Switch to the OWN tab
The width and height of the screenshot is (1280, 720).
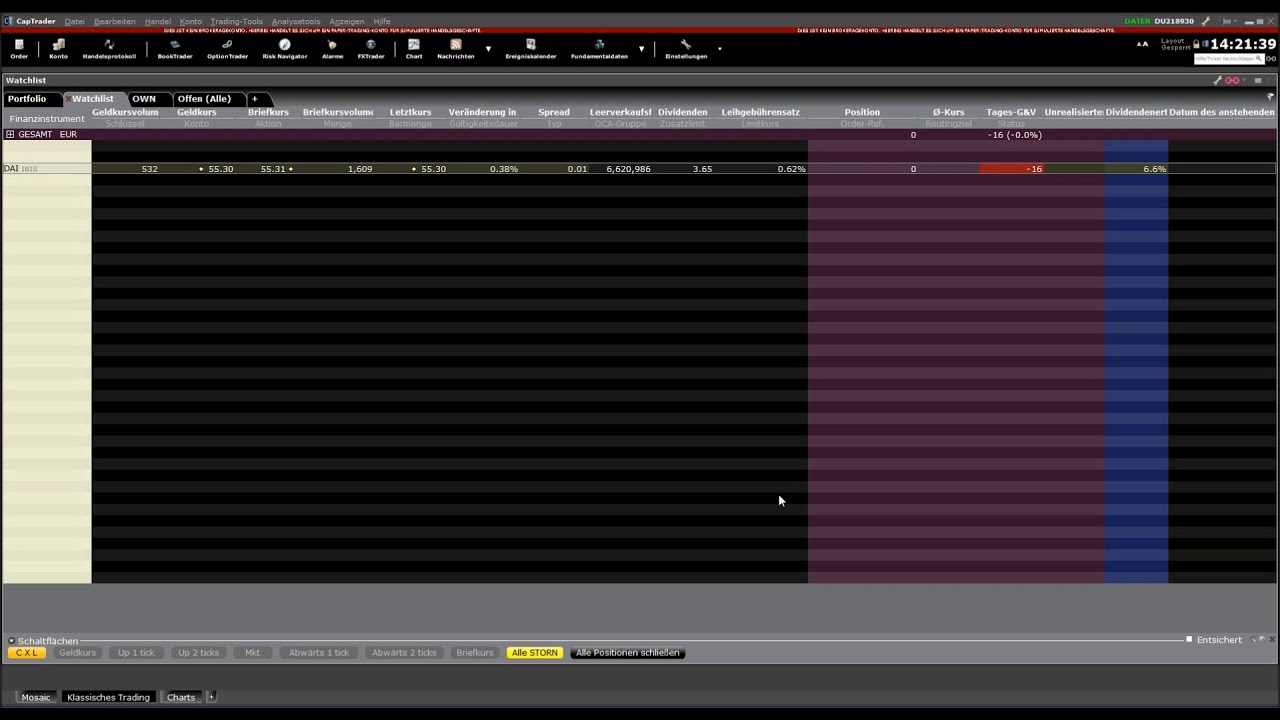[144, 99]
